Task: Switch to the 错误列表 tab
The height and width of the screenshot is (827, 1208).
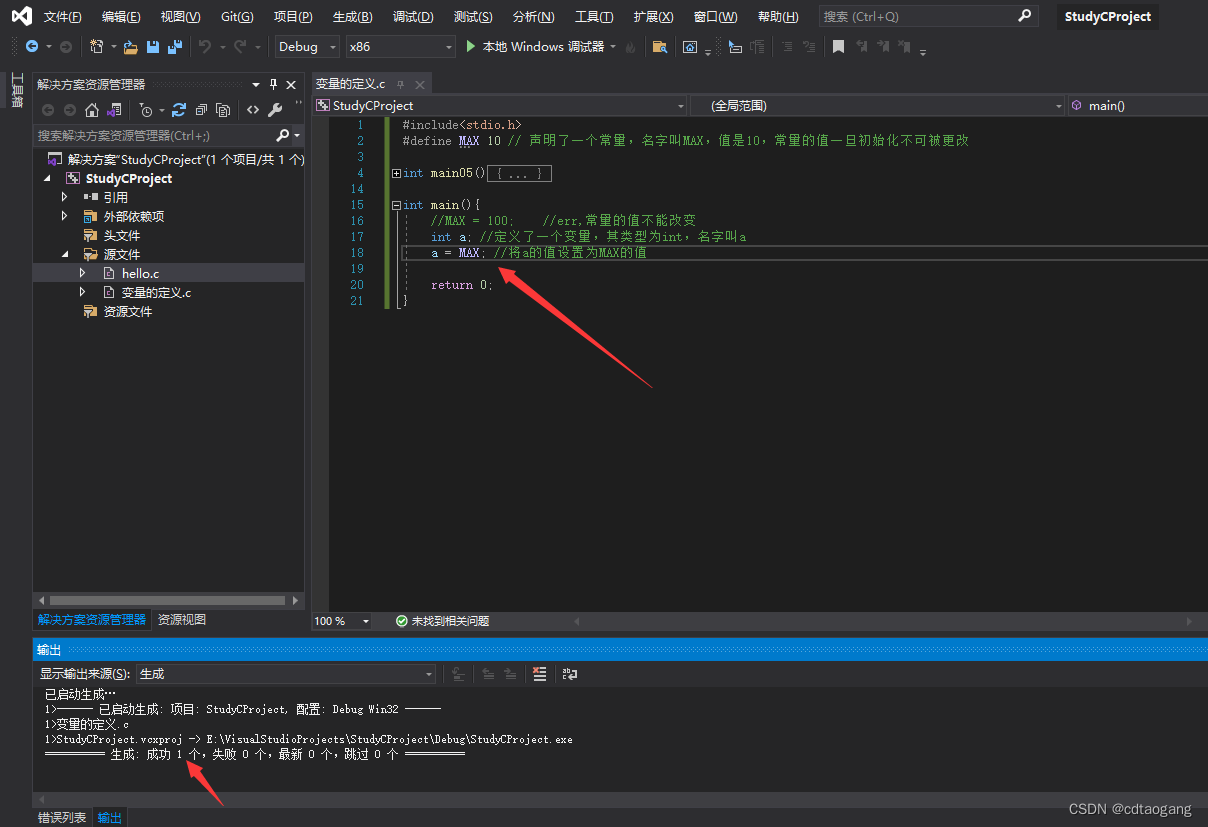Action: click(x=62, y=817)
